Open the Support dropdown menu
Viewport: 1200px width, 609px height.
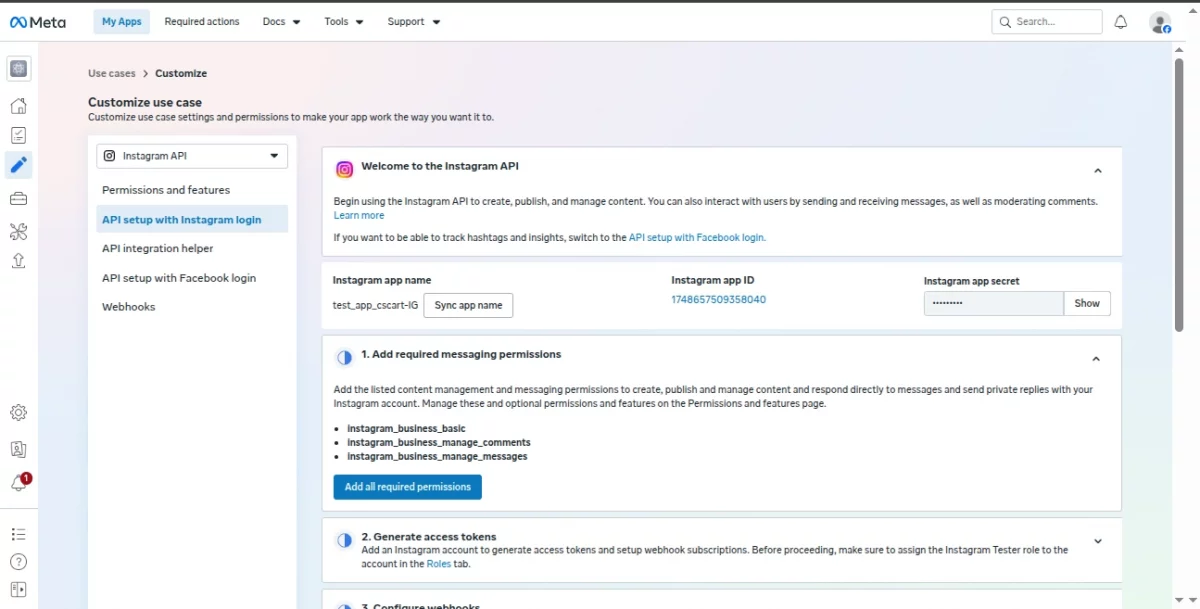point(414,22)
